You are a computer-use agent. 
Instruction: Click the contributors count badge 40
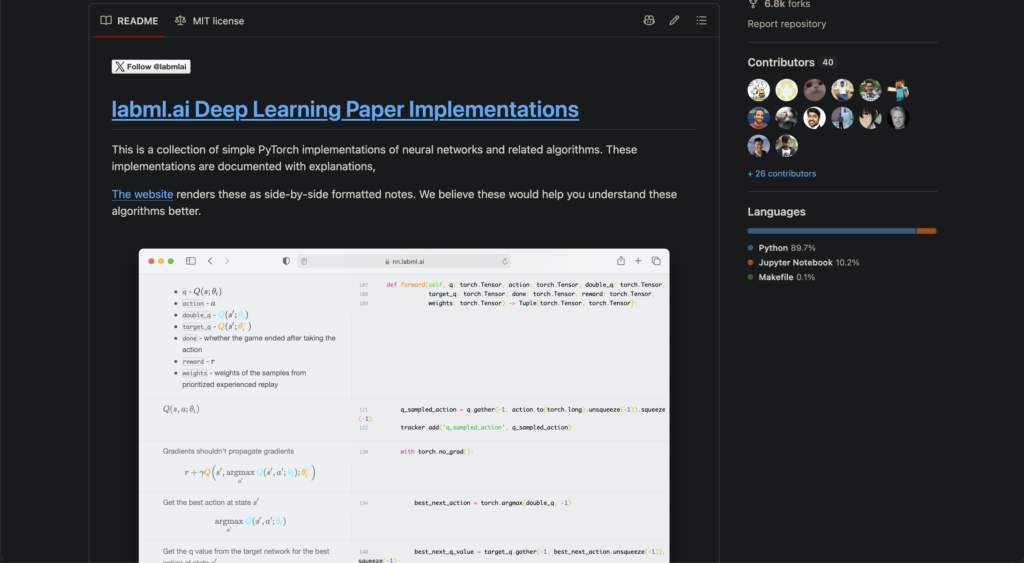[x=827, y=62]
